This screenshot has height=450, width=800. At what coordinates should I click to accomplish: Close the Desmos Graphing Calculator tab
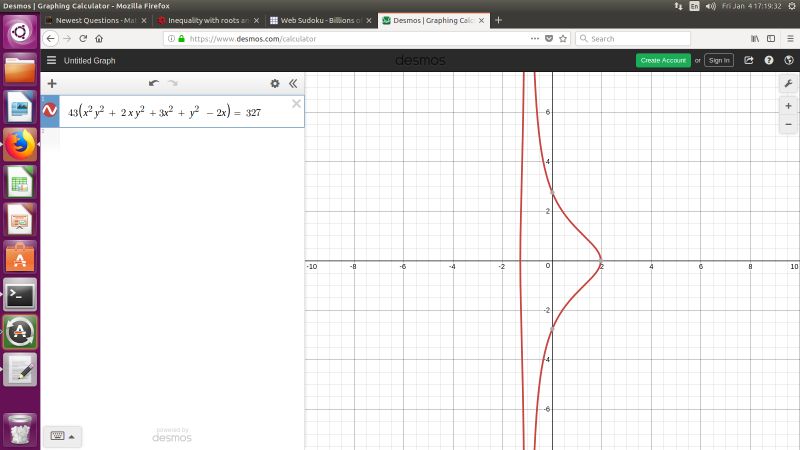click(x=482, y=20)
